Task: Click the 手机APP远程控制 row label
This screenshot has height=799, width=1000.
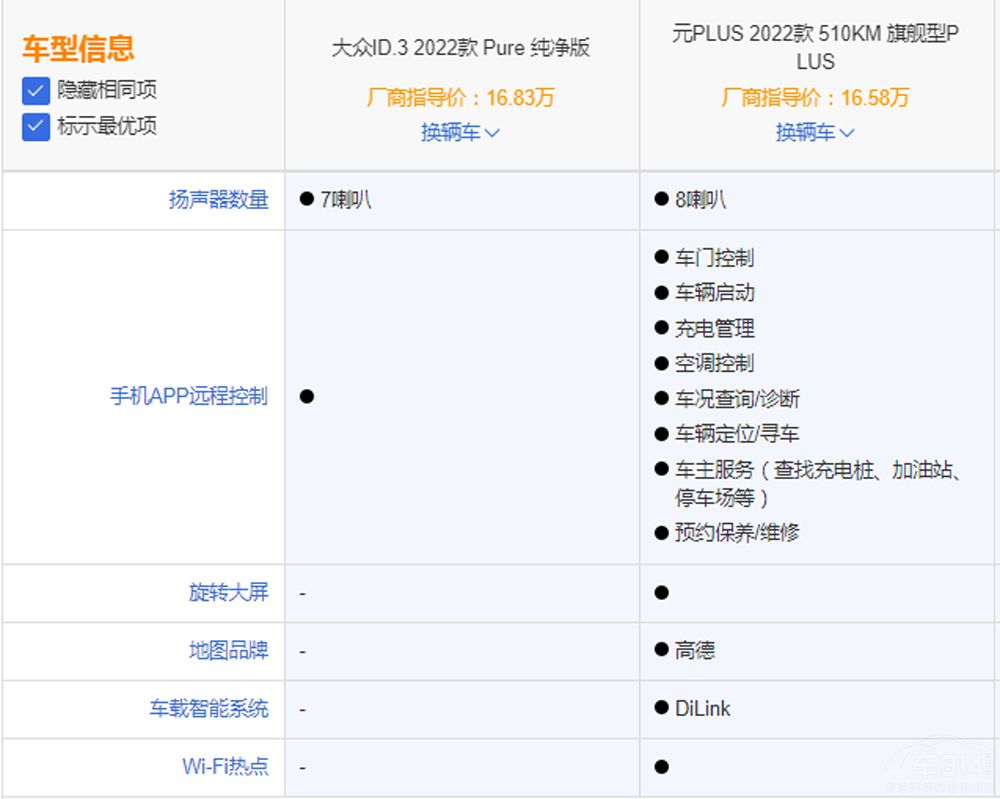Action: click(188, 396)
